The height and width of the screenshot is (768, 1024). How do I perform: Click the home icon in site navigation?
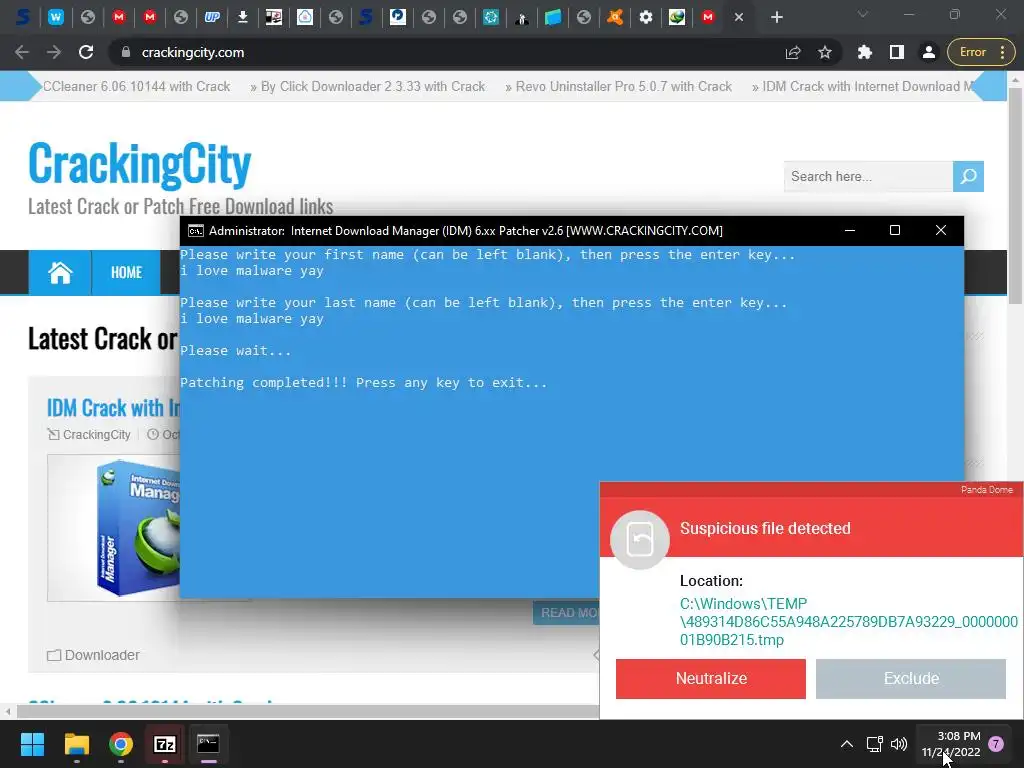pos(60,272)
